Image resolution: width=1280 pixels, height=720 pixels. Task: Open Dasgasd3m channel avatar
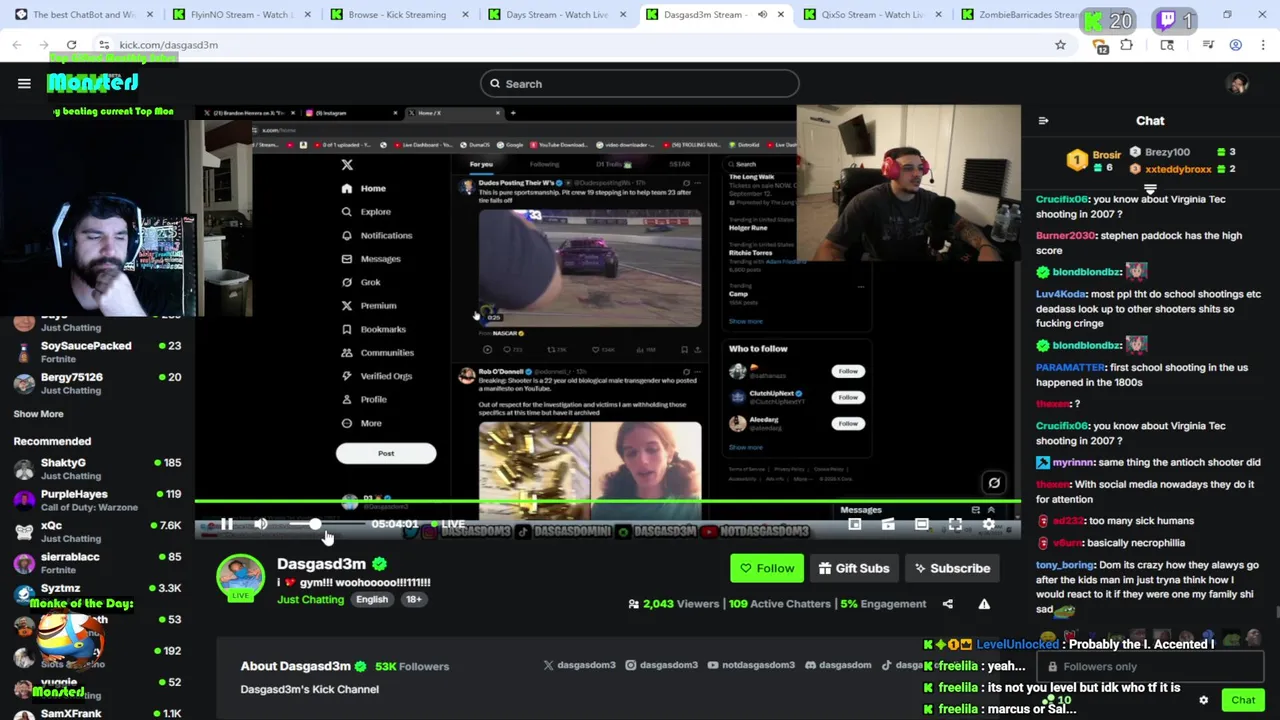coord(240,578)
